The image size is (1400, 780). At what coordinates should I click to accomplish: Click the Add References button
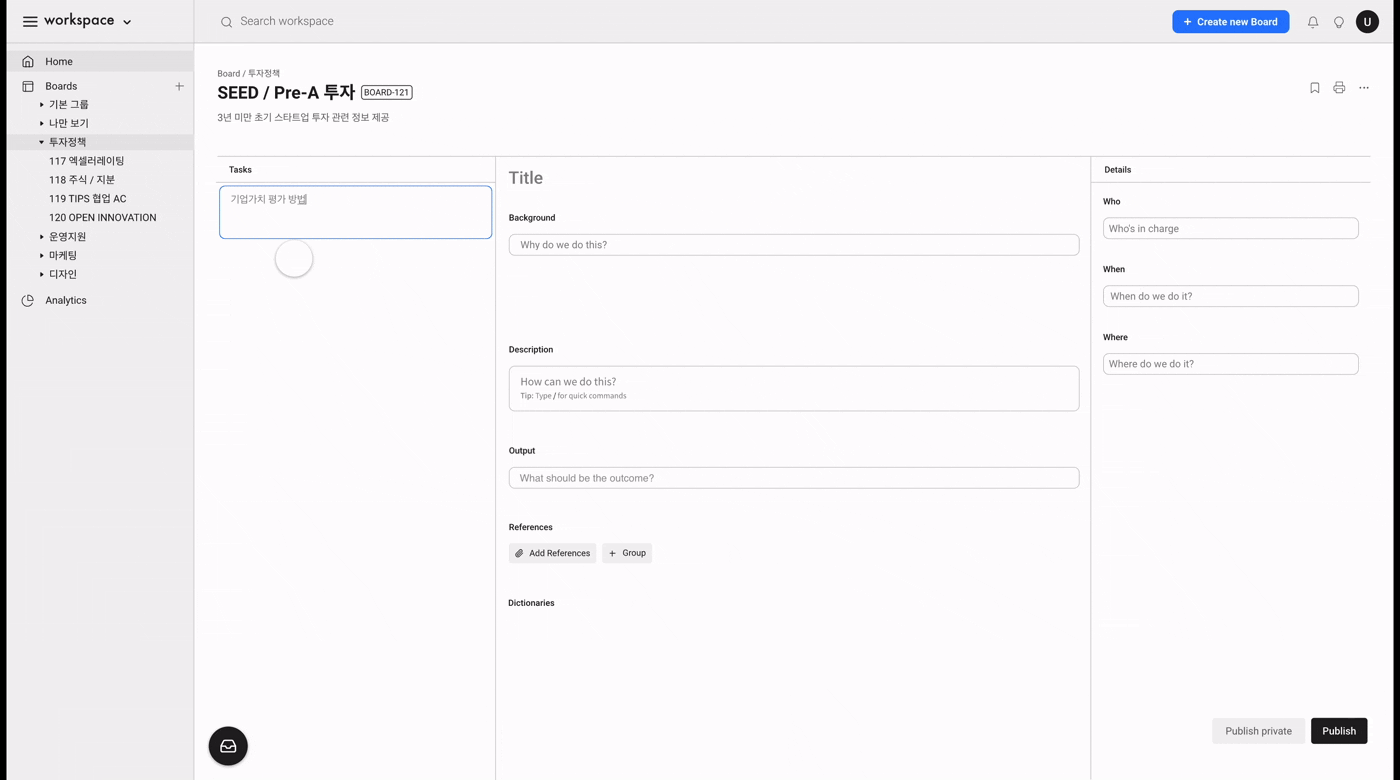pyautogui.click(x=552, y=553)
